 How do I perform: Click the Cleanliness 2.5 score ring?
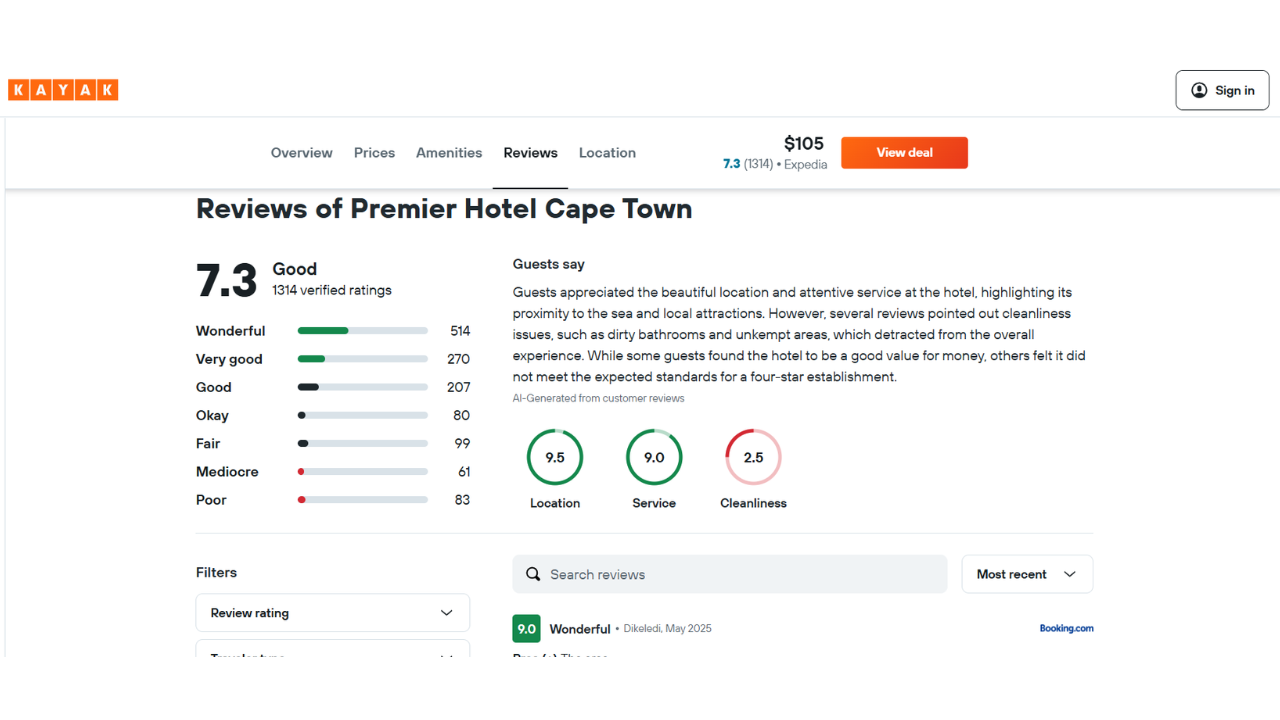coord(753,457)
